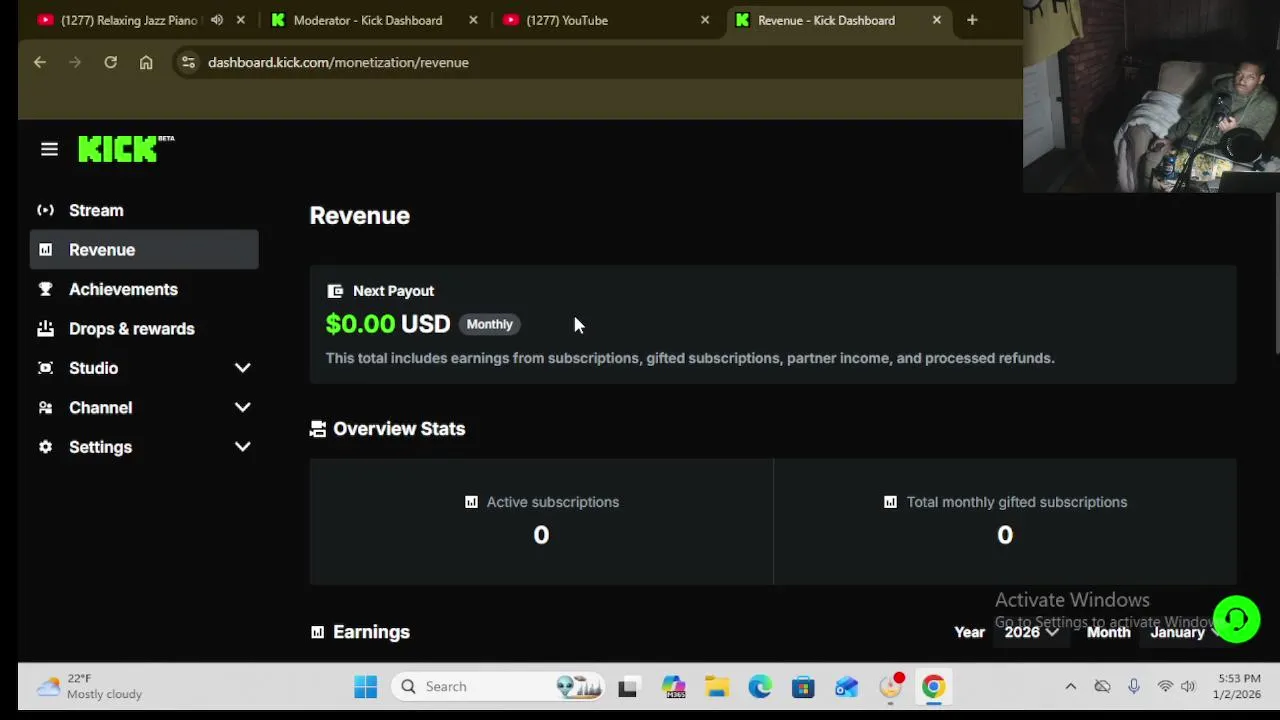This screenshot has width=1280, height=720.
Task: Click the Windows Start button
Action: (x=365, y=687)
